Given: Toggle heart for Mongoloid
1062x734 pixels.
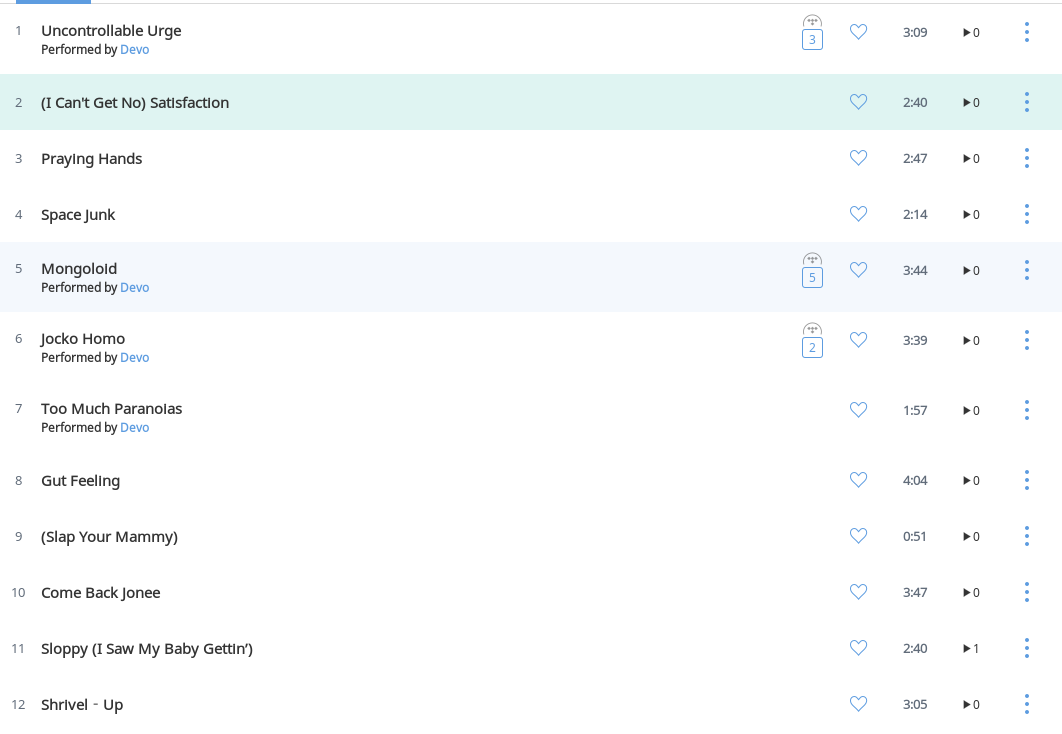Looking at the screenshot, I should [x=858, y=269].
